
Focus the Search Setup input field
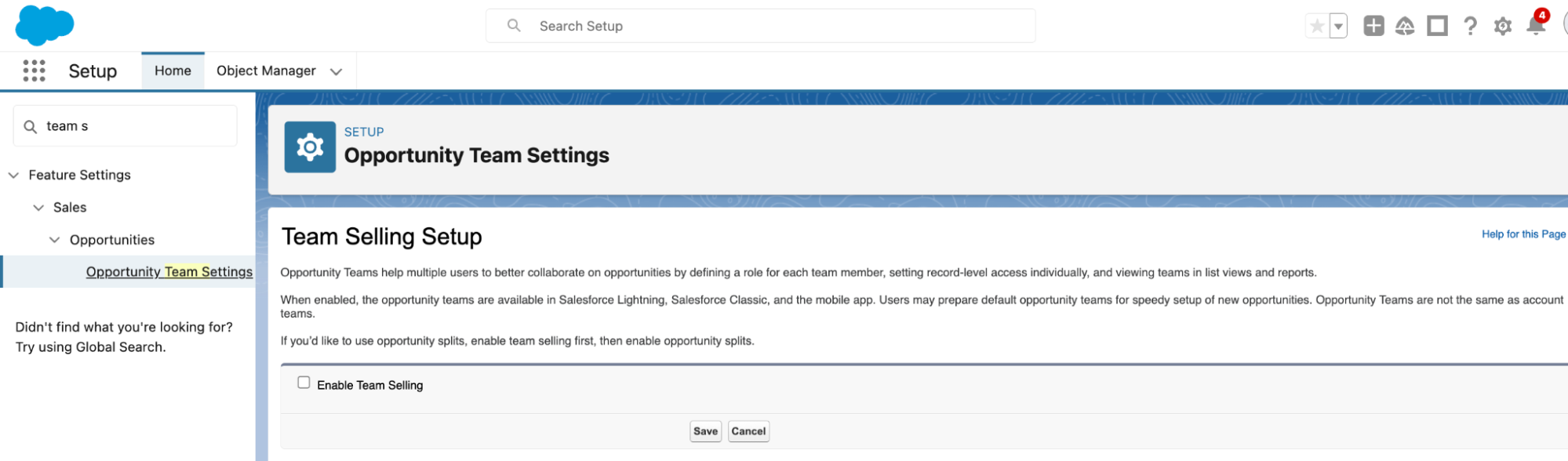[x=760, y=26]
